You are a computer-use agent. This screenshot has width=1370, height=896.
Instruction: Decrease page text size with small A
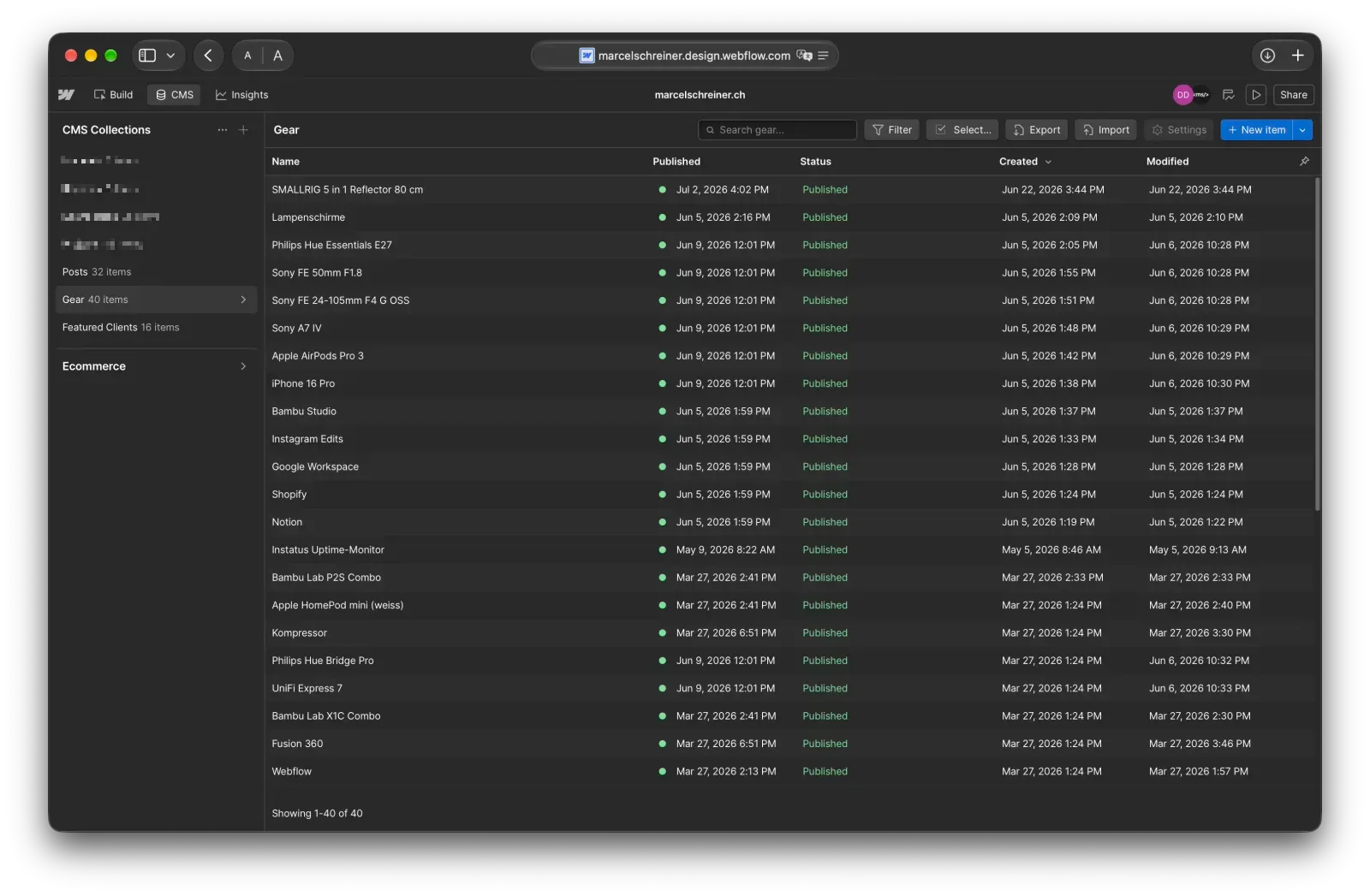[247, 56]
